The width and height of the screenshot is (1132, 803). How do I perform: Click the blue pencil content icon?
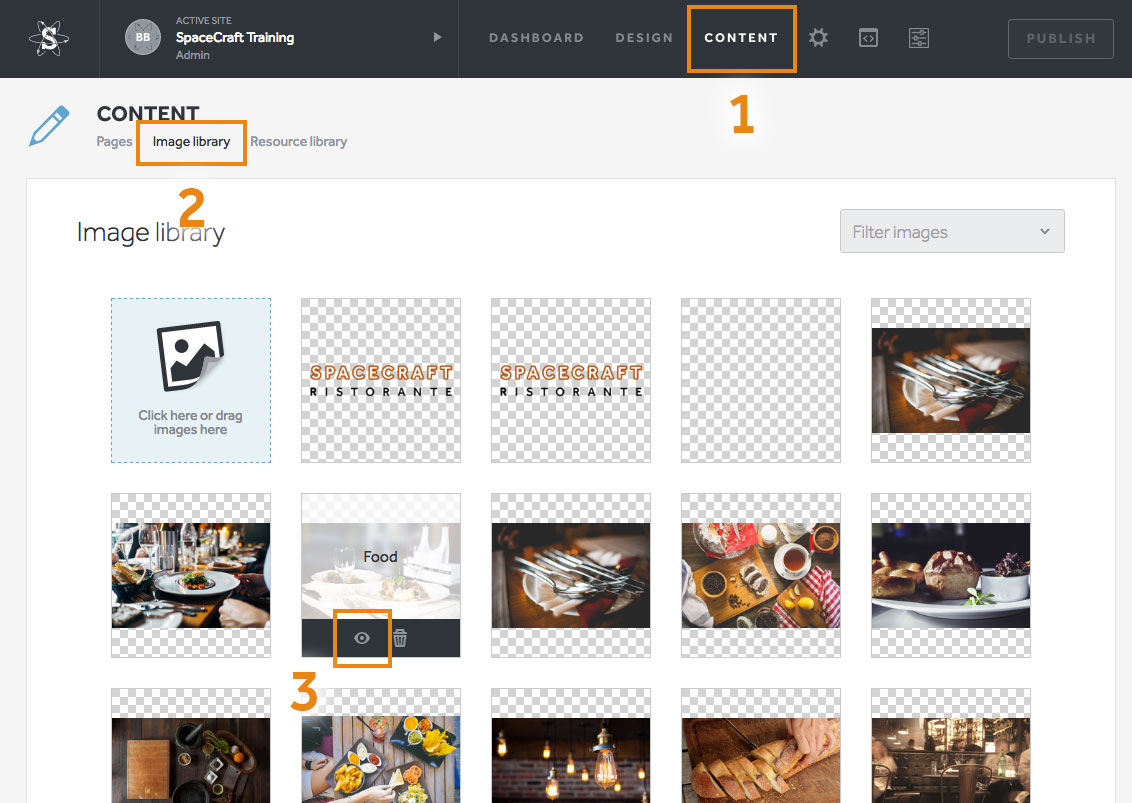pyautogui.click(x=49, y=126)
